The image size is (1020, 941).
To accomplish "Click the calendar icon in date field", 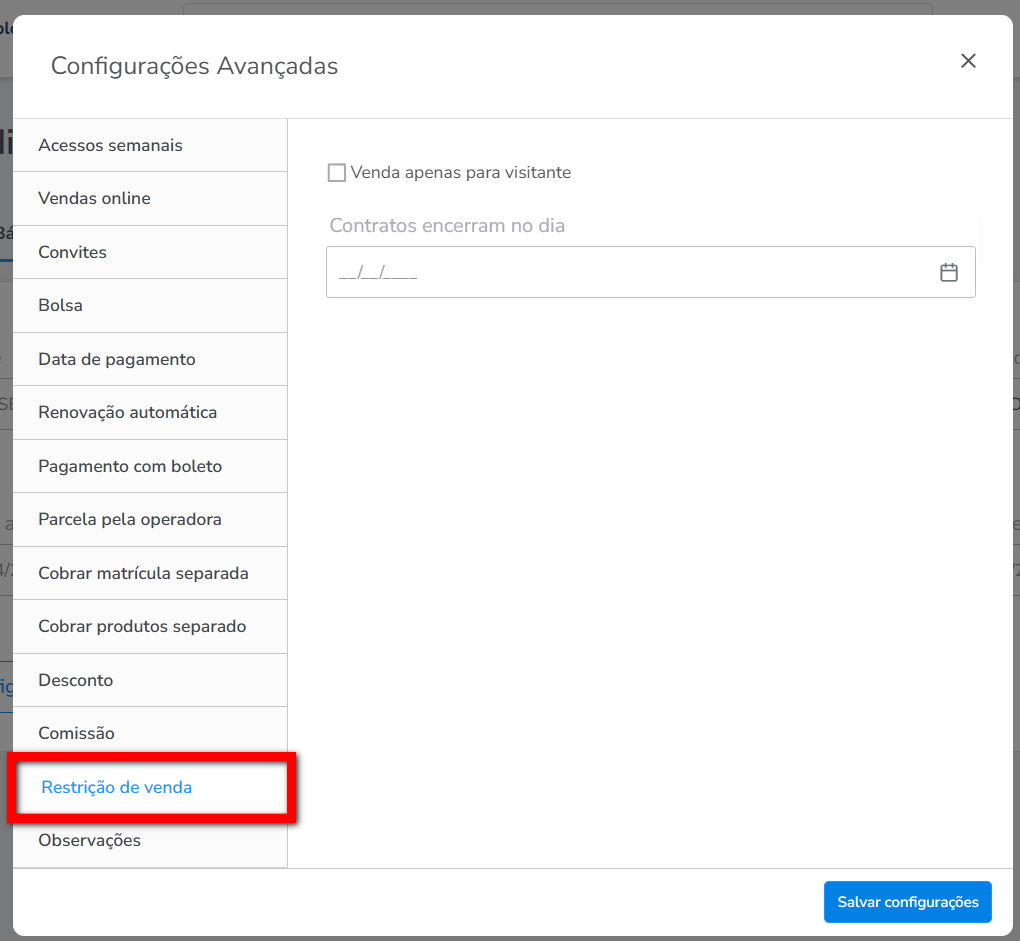I will pyautogui.click(x=949, y=272).
